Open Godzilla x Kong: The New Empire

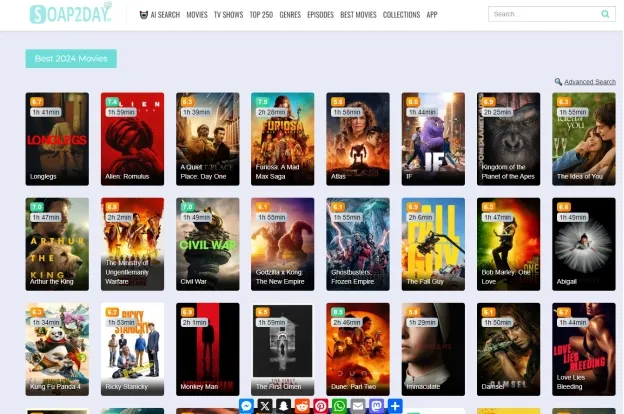tap(283, 244)
